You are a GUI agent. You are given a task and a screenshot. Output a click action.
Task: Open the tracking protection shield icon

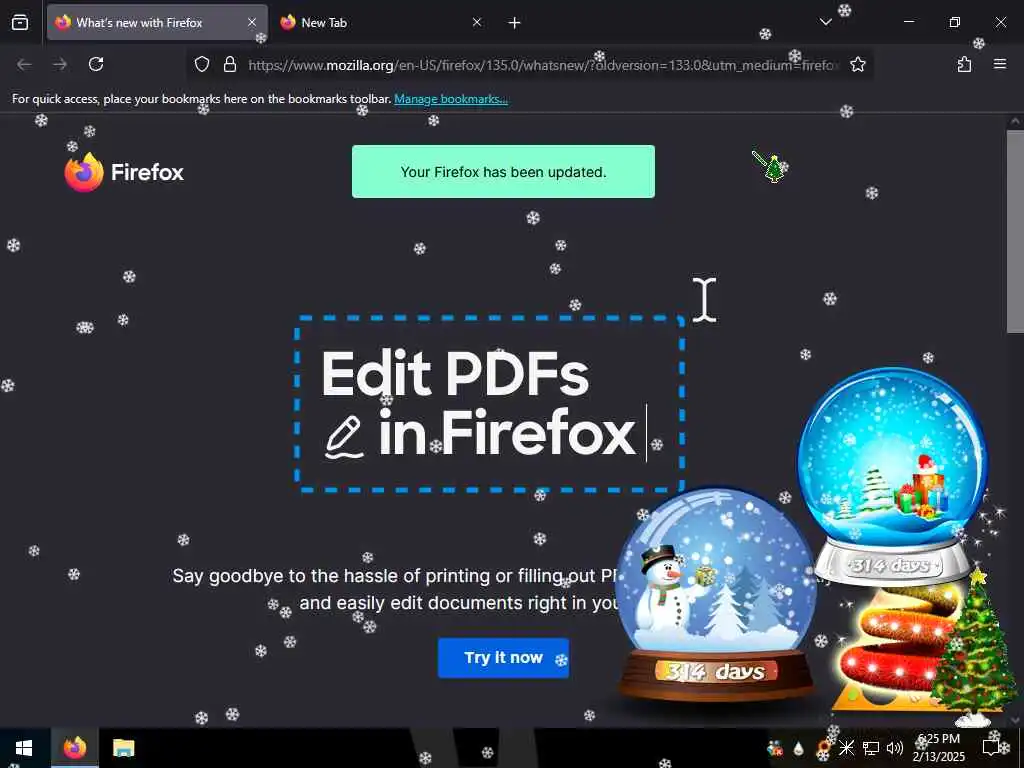coord(202,64)
